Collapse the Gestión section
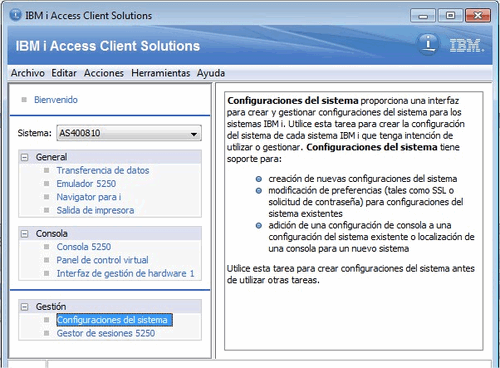Viewport: 500px width, 368px height. point(25,307)
